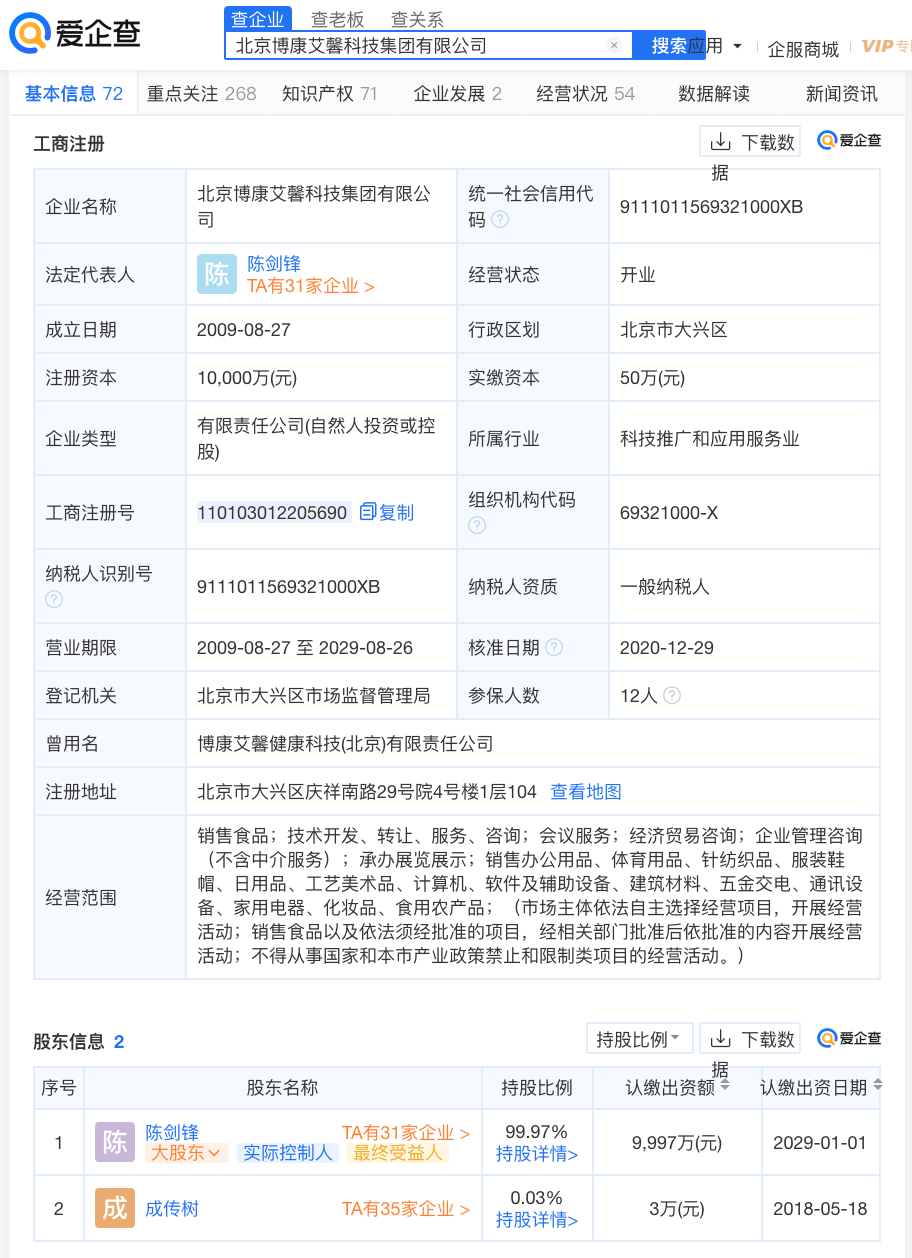912x1258 pixels.
Task: Switch to the 经营状况 tab
Action: pos(586,94)
